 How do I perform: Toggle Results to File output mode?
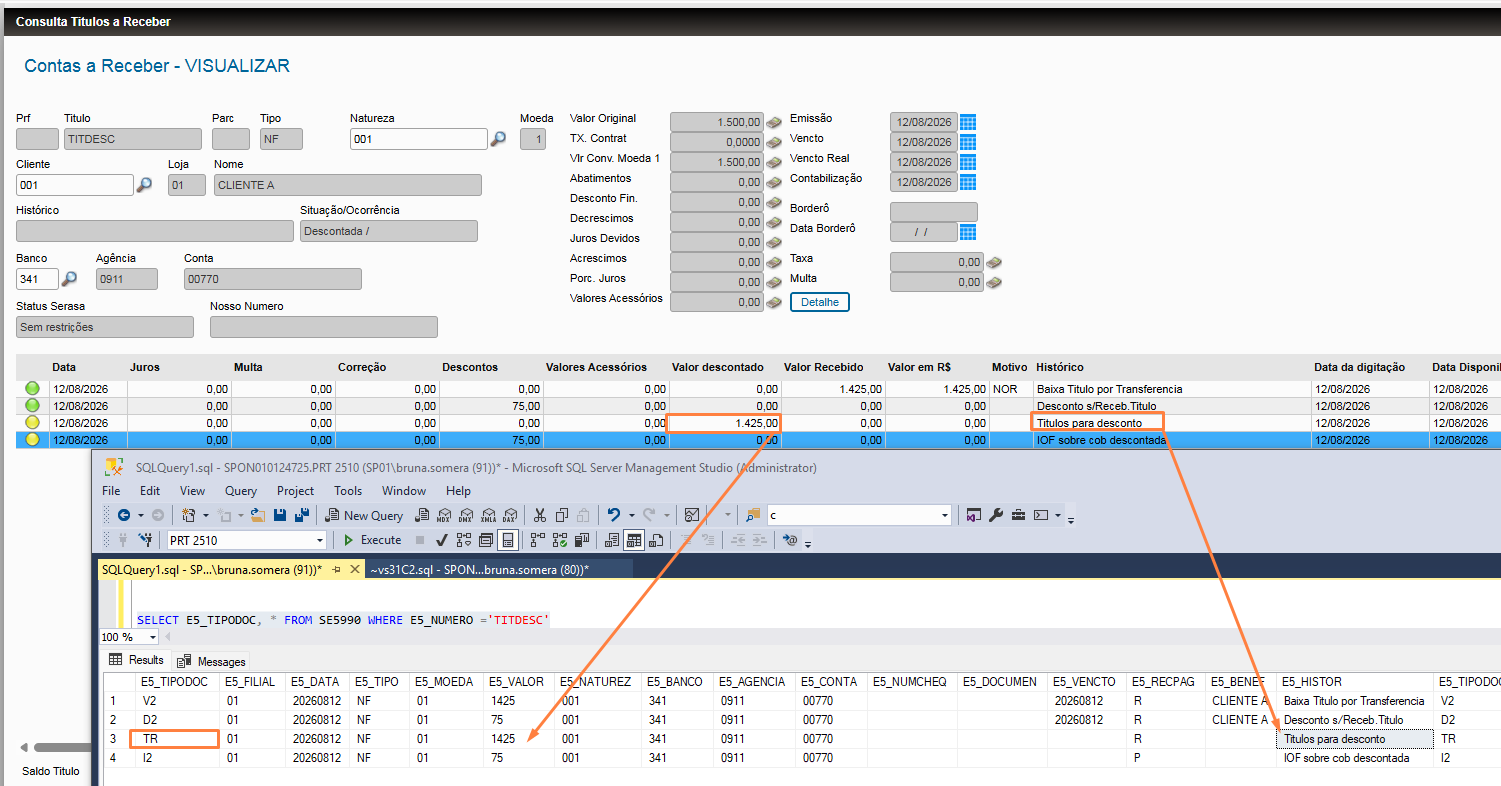(x=657, y=540)
